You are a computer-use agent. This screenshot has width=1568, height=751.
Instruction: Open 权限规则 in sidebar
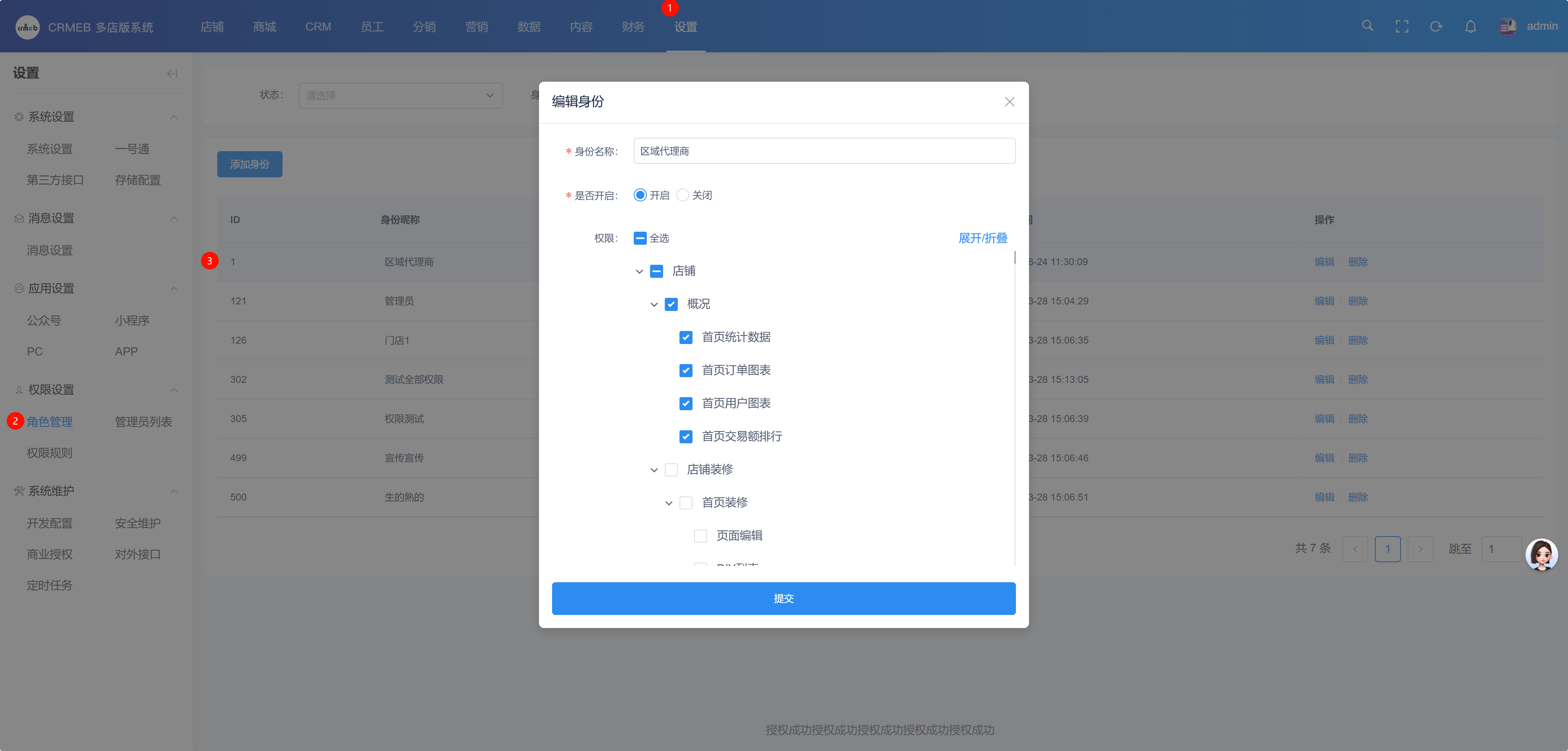[x=49, y=453]
